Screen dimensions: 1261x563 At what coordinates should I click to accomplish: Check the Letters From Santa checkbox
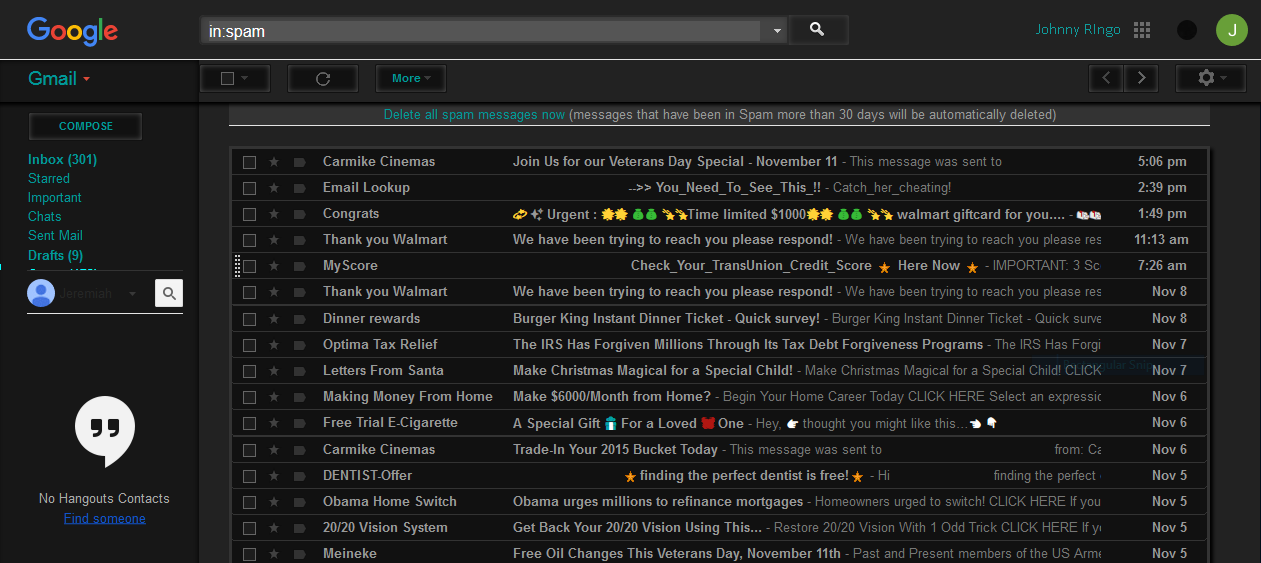[249, 370]
